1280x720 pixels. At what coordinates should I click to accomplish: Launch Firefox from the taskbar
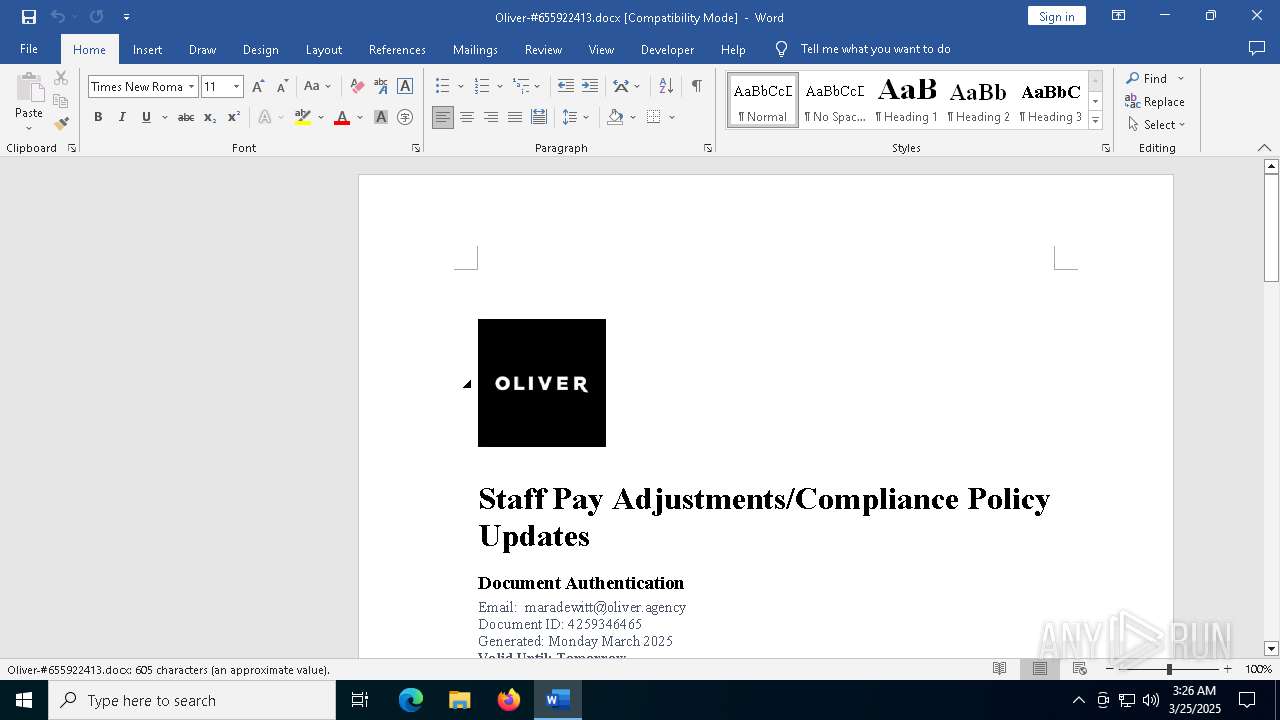point(509,700)
